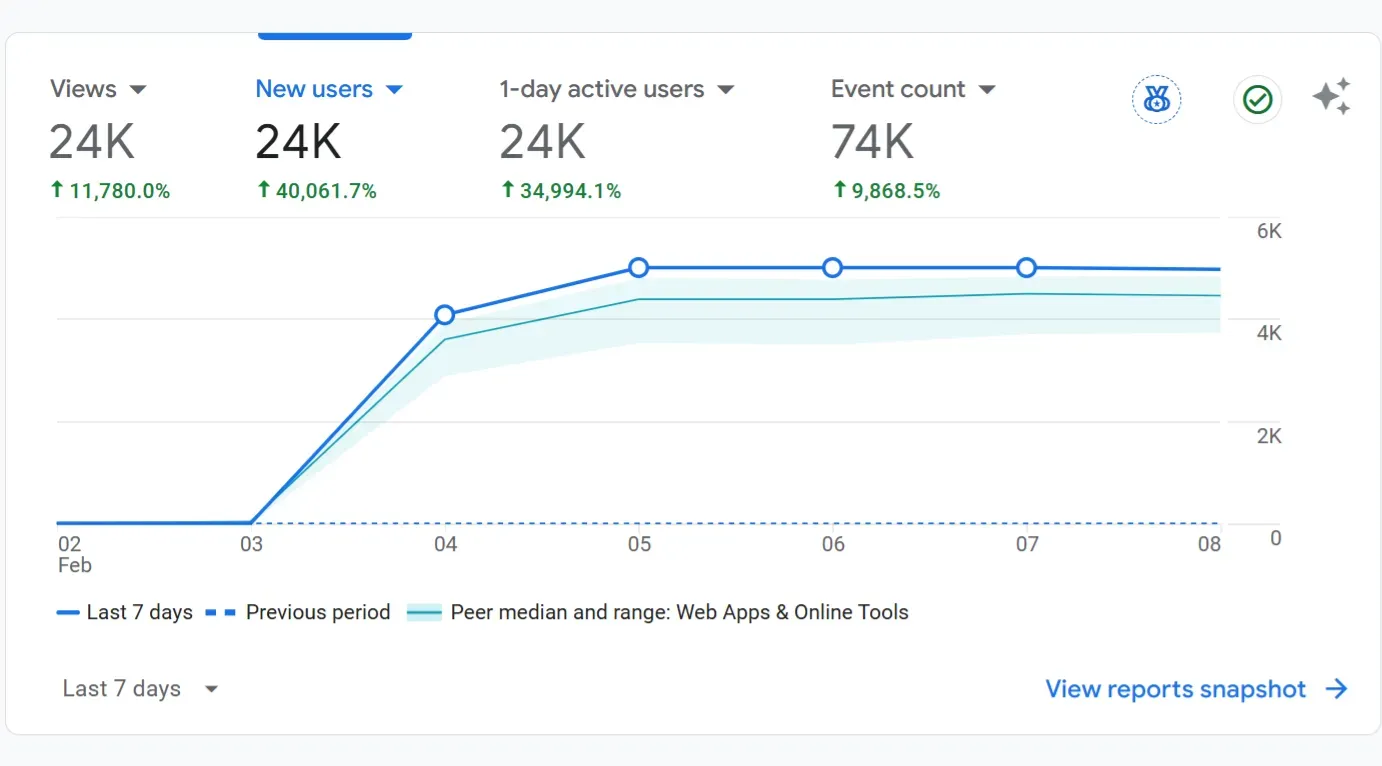The height and width of the screenshot is (766, 1382).
Task: Click the solid-line Last 7 days legend entry
Action: pyautogui.click(x=125, y=612)
